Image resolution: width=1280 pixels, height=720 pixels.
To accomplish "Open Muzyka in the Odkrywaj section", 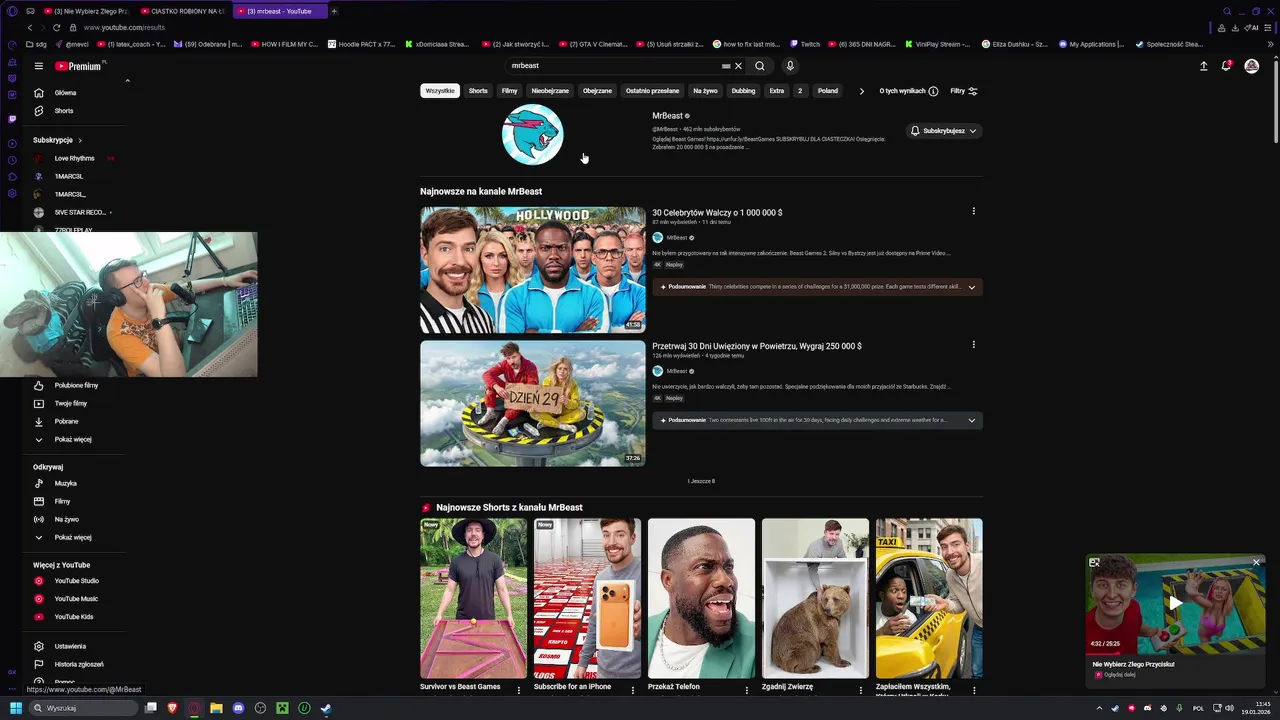I will point(65,483).
